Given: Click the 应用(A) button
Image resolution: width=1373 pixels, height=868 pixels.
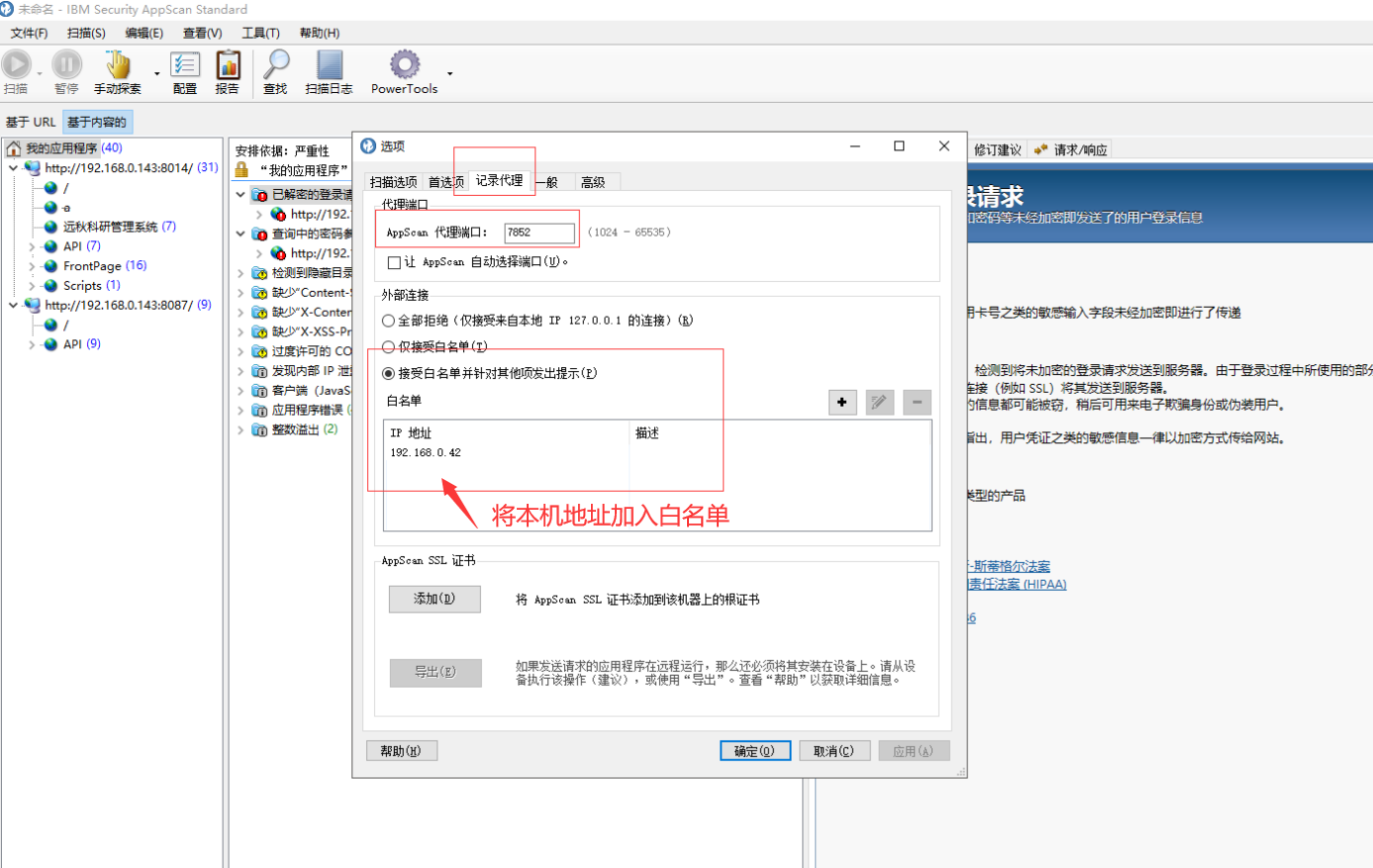Looking at the screenshot, I should pyautogui.click(x=914, y=751).
